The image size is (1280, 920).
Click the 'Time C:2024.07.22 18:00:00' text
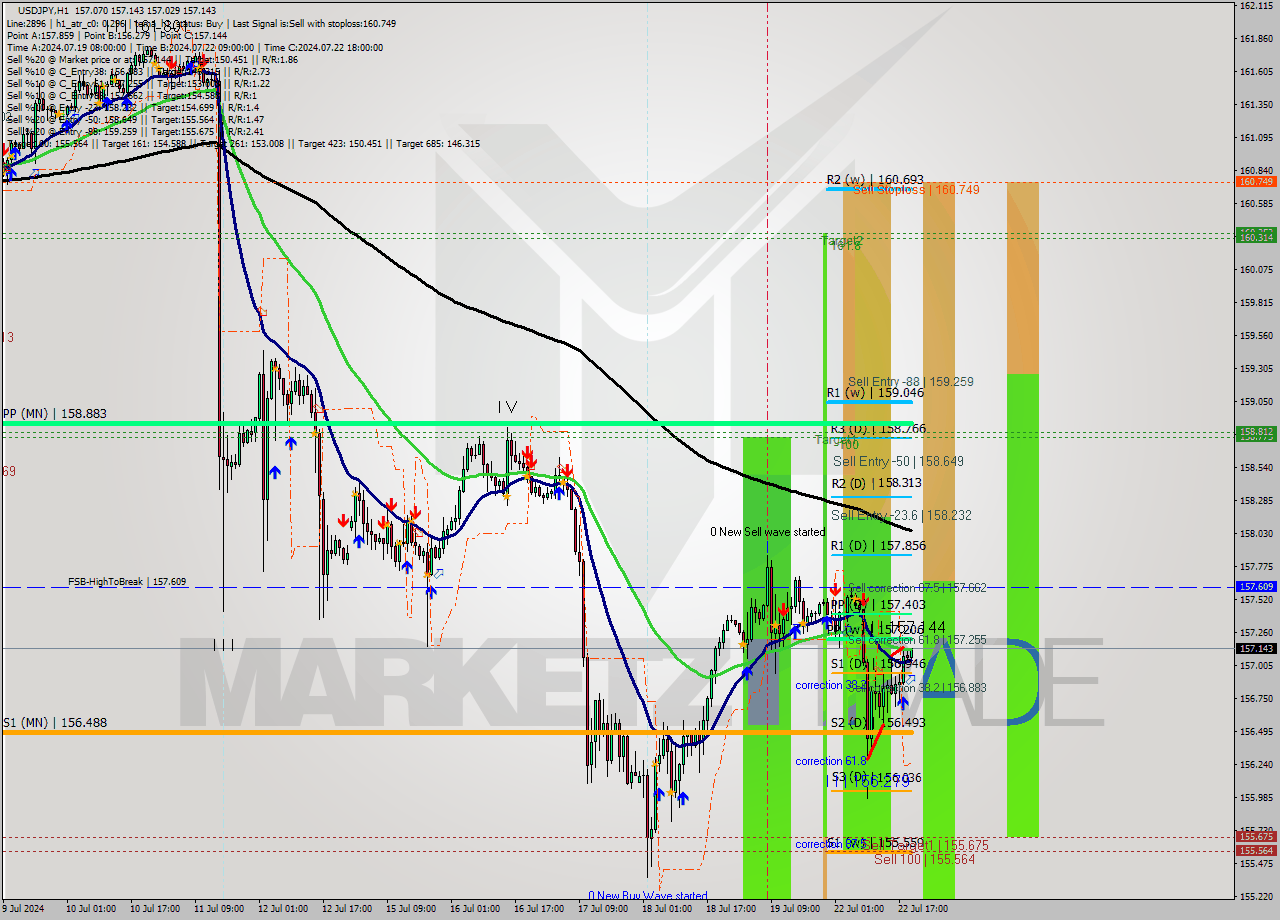[325, 47]
